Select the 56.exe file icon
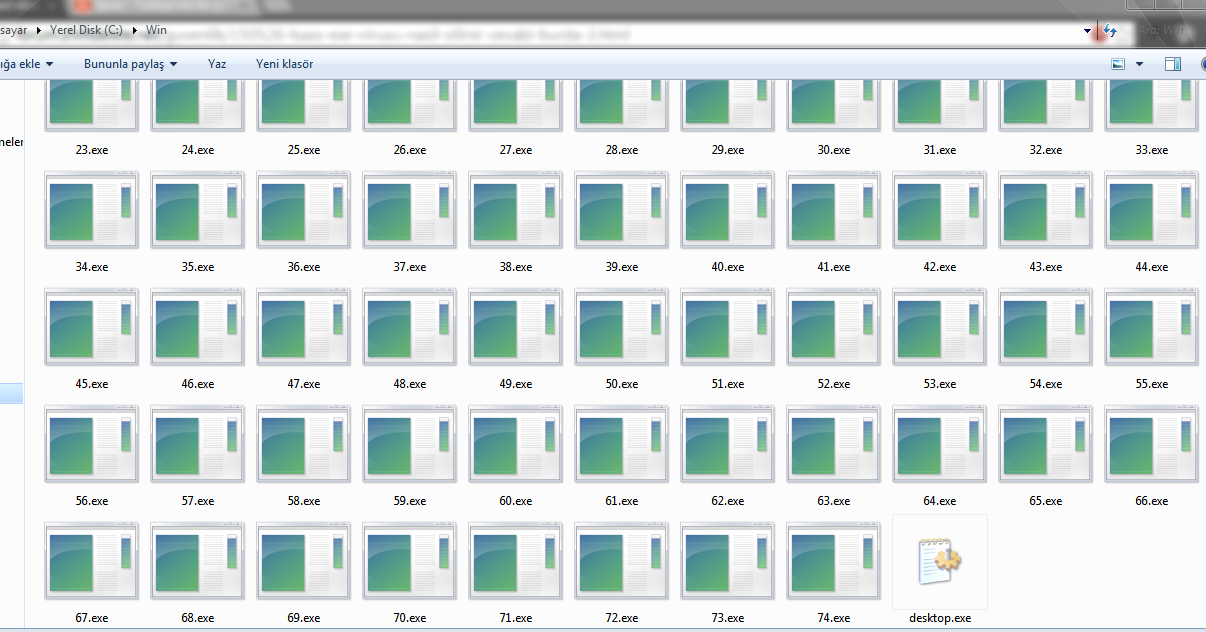Image resolution: width=1206 pixels, height=632 pixels. point(92,444)
